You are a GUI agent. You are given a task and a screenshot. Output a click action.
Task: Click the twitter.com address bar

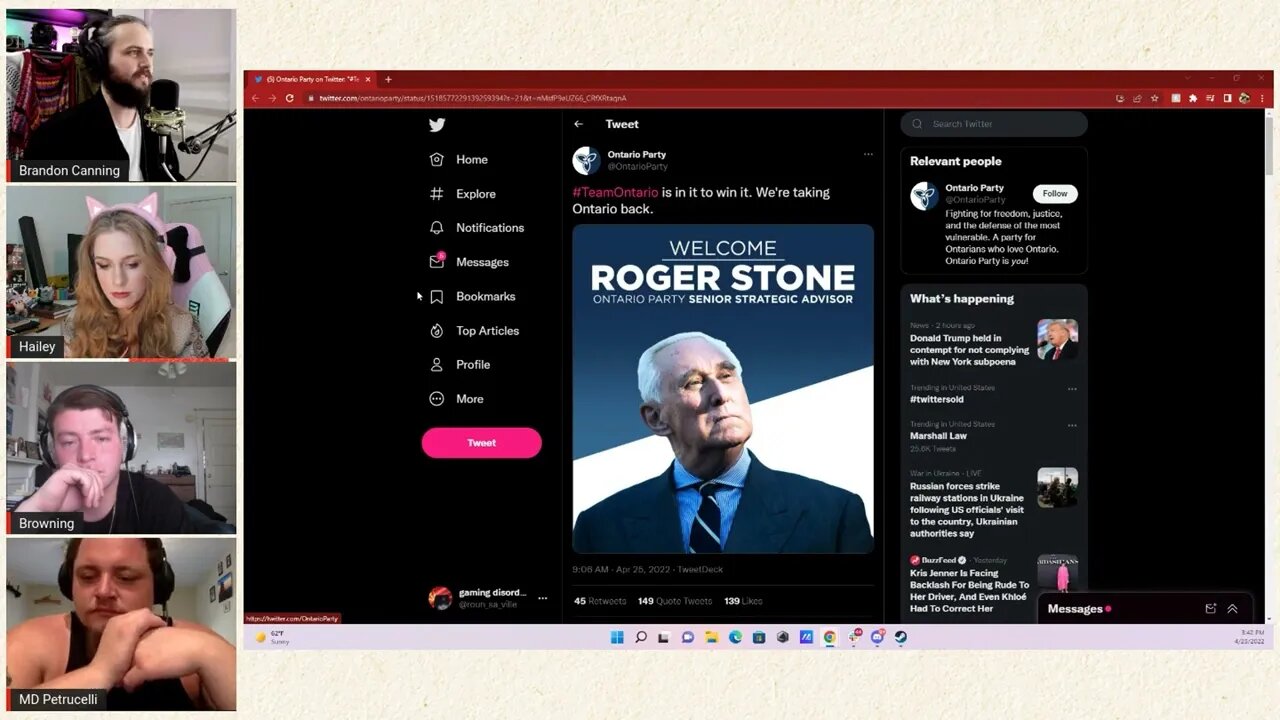pos(705,98)
